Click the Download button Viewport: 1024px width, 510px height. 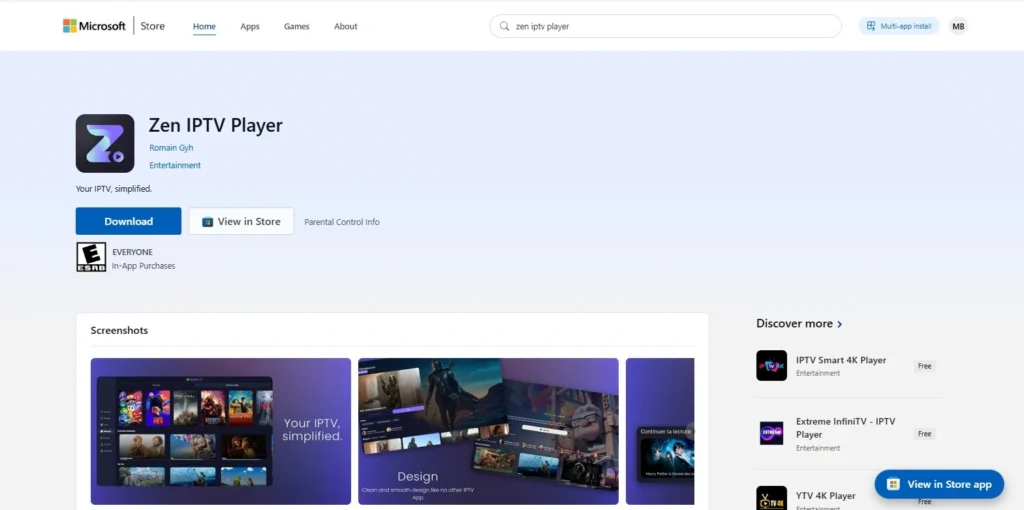click(x=129, y=221)
